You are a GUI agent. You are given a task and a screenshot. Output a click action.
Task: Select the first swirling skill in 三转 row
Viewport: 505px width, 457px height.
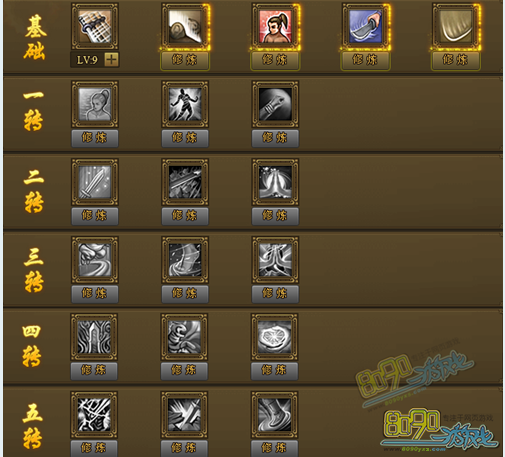tap(95, 260)
